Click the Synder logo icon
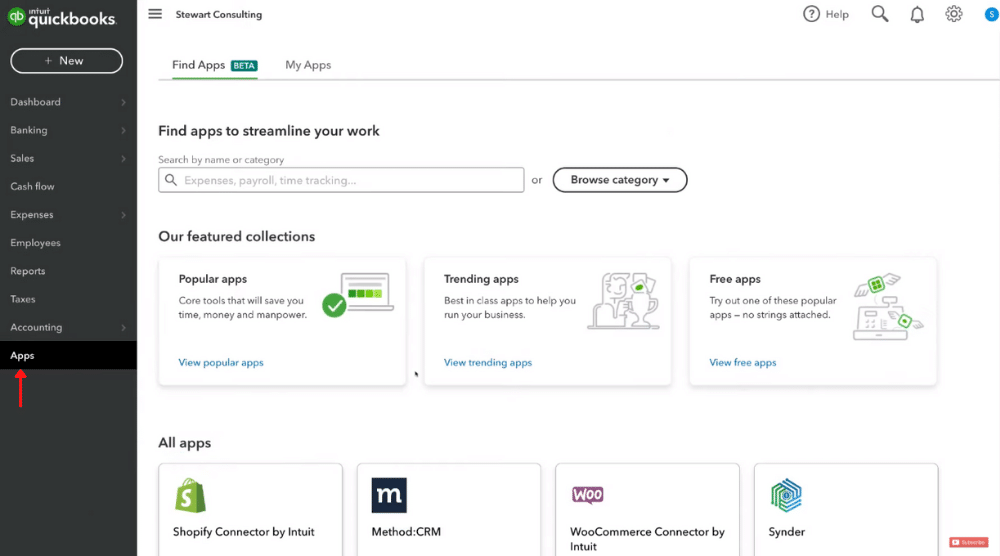 786,495
